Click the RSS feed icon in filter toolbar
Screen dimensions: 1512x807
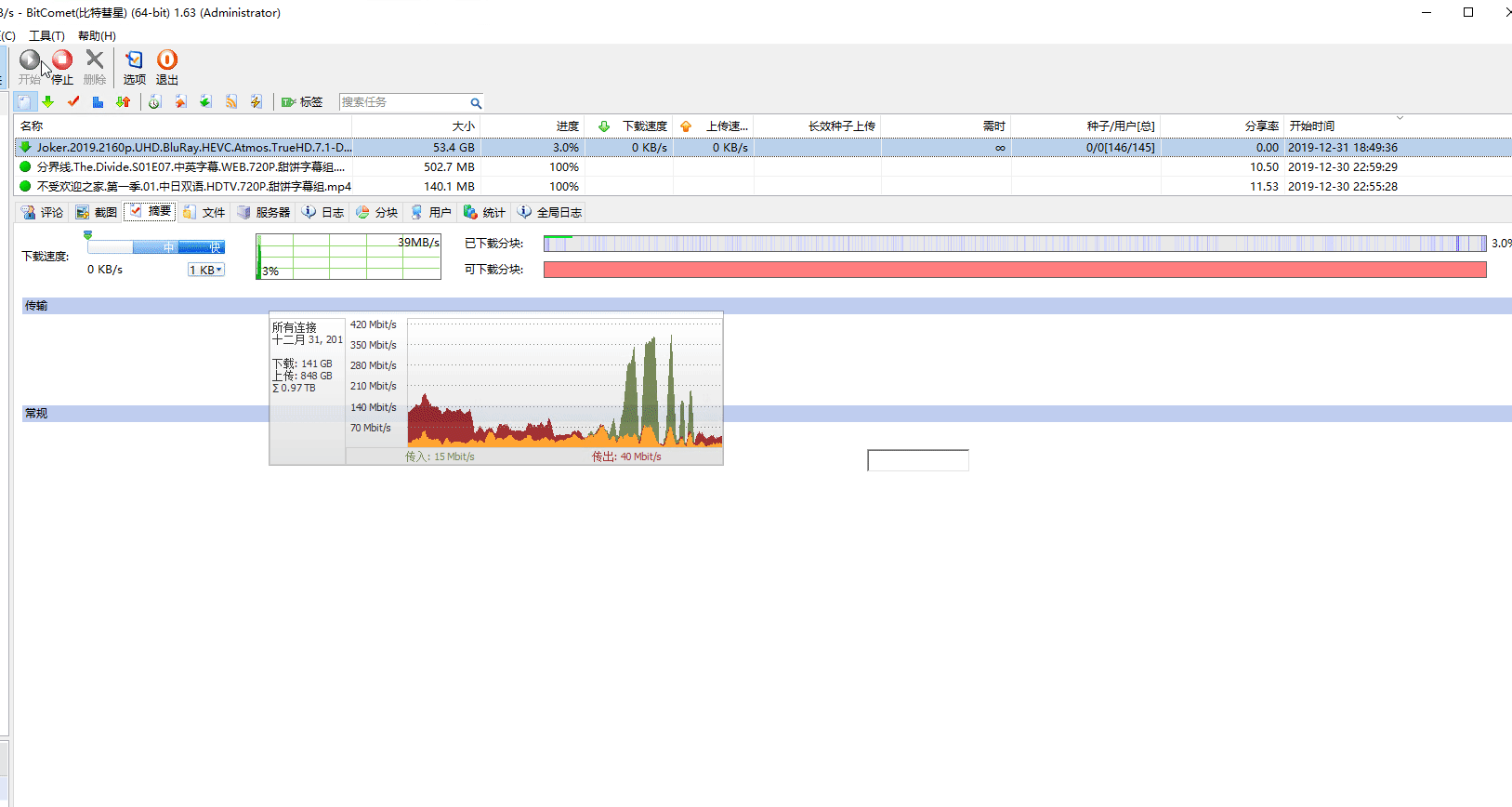231,102
